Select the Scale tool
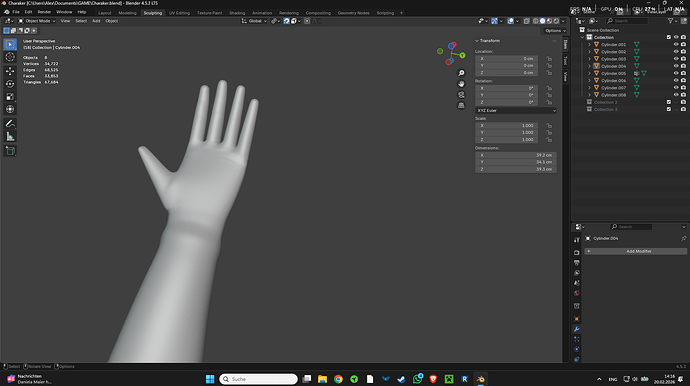Screen dimensions: 690x386 (10, 96)
